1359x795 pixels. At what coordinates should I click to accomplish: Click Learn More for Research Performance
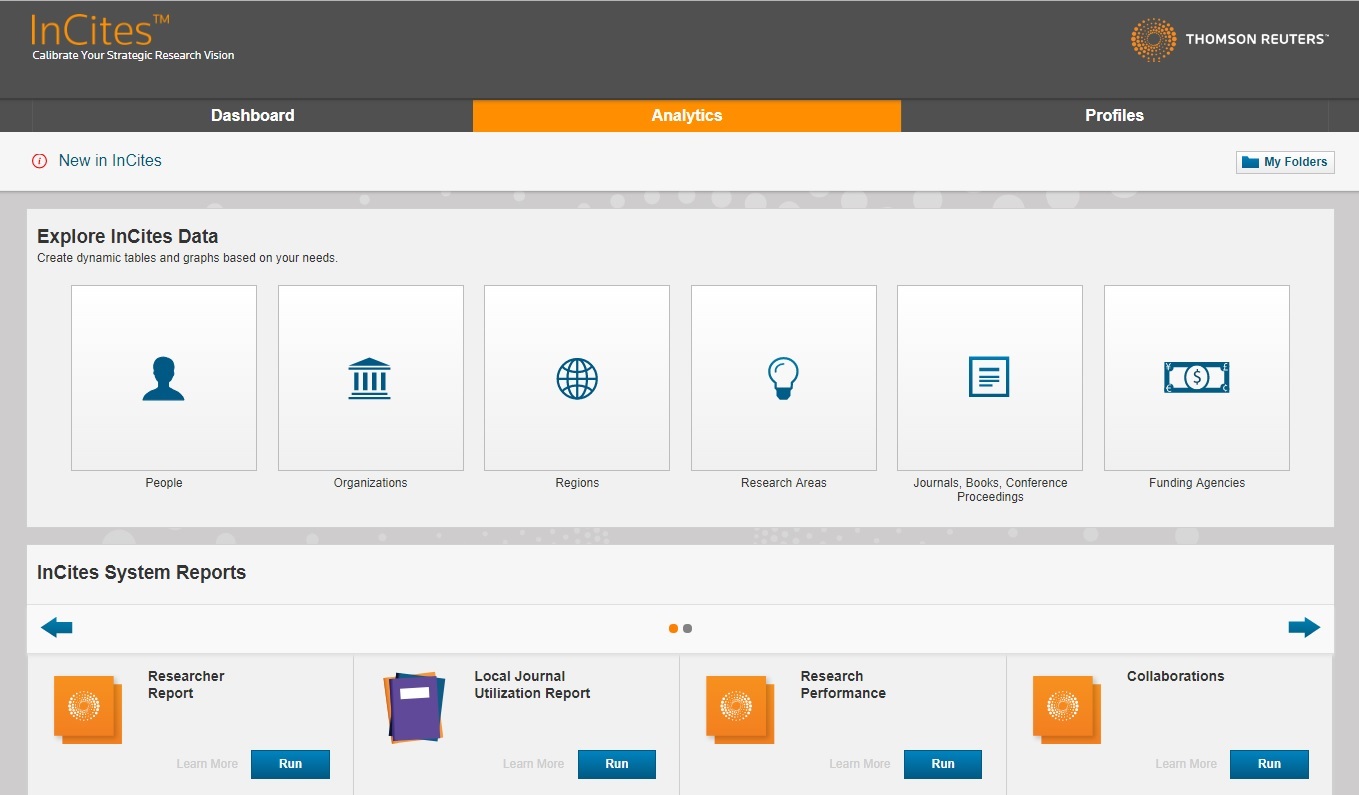click(x=859, y=764)
